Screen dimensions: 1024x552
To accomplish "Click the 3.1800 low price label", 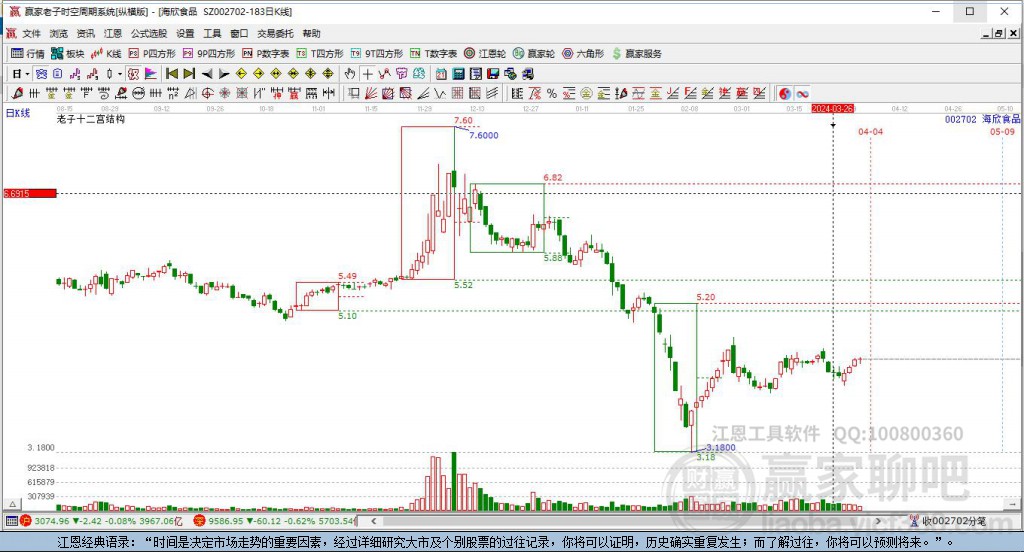I will (x=721, y=447).
